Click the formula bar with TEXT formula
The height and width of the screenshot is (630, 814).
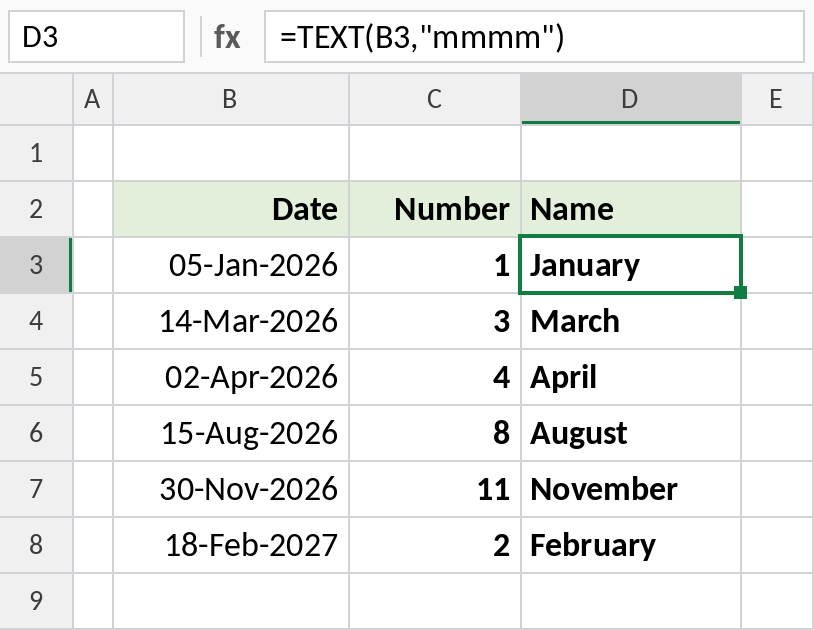[534, 37]
